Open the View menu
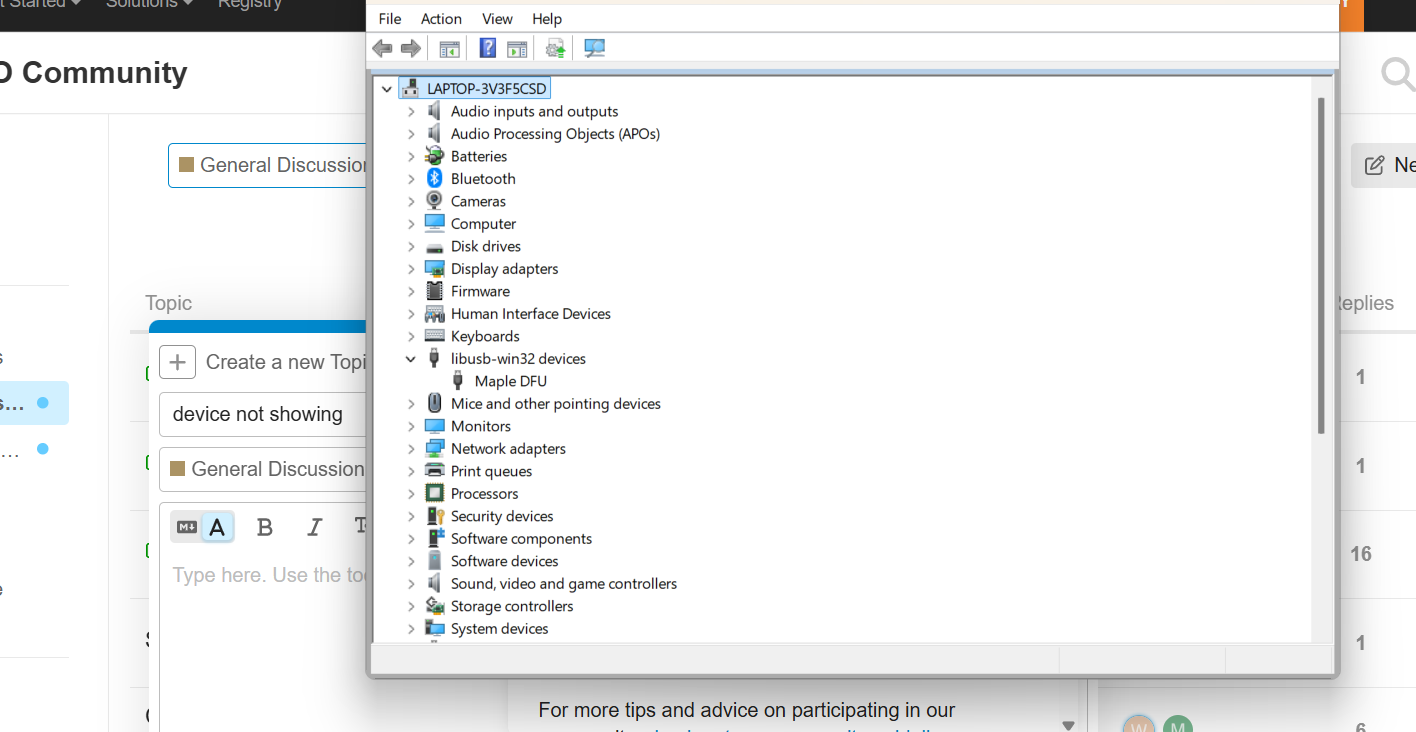The width and height of the screenshot is (1416, 732). (497, 19)
